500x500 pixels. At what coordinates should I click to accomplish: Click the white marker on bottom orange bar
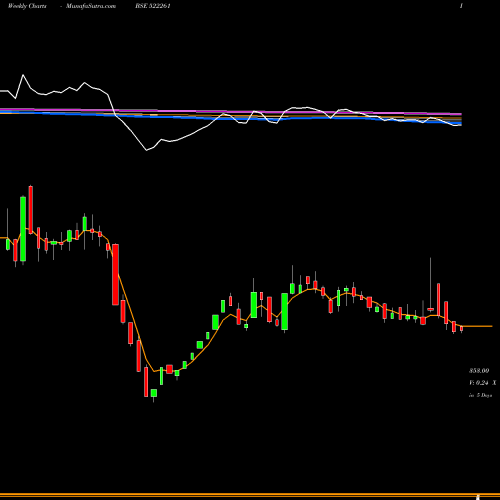coord(477,496)
